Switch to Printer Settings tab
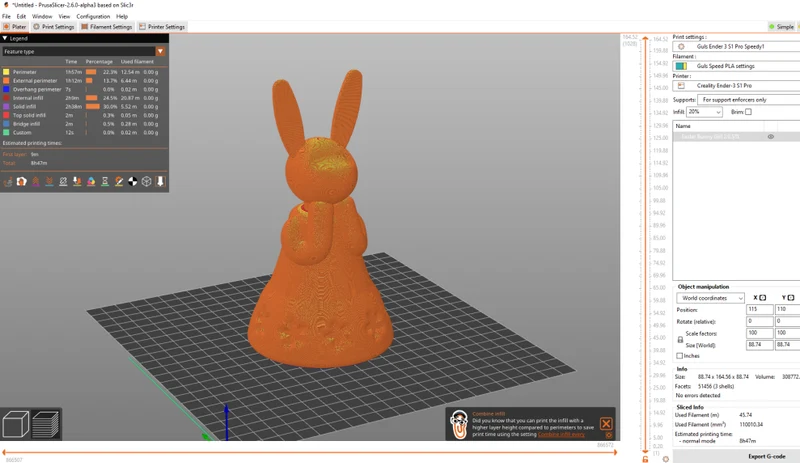This screenshot has height=463, width=800. point(162,27)
